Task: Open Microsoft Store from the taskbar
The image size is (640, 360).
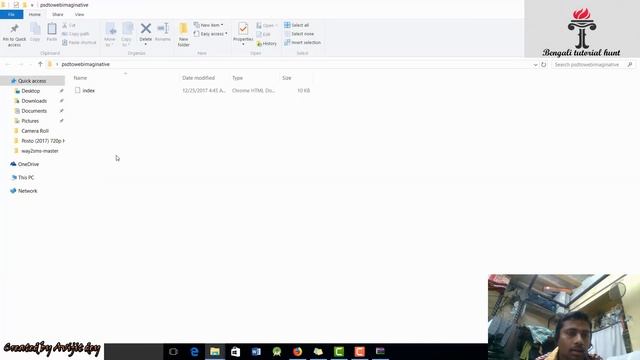Action: tap(236, 351)
